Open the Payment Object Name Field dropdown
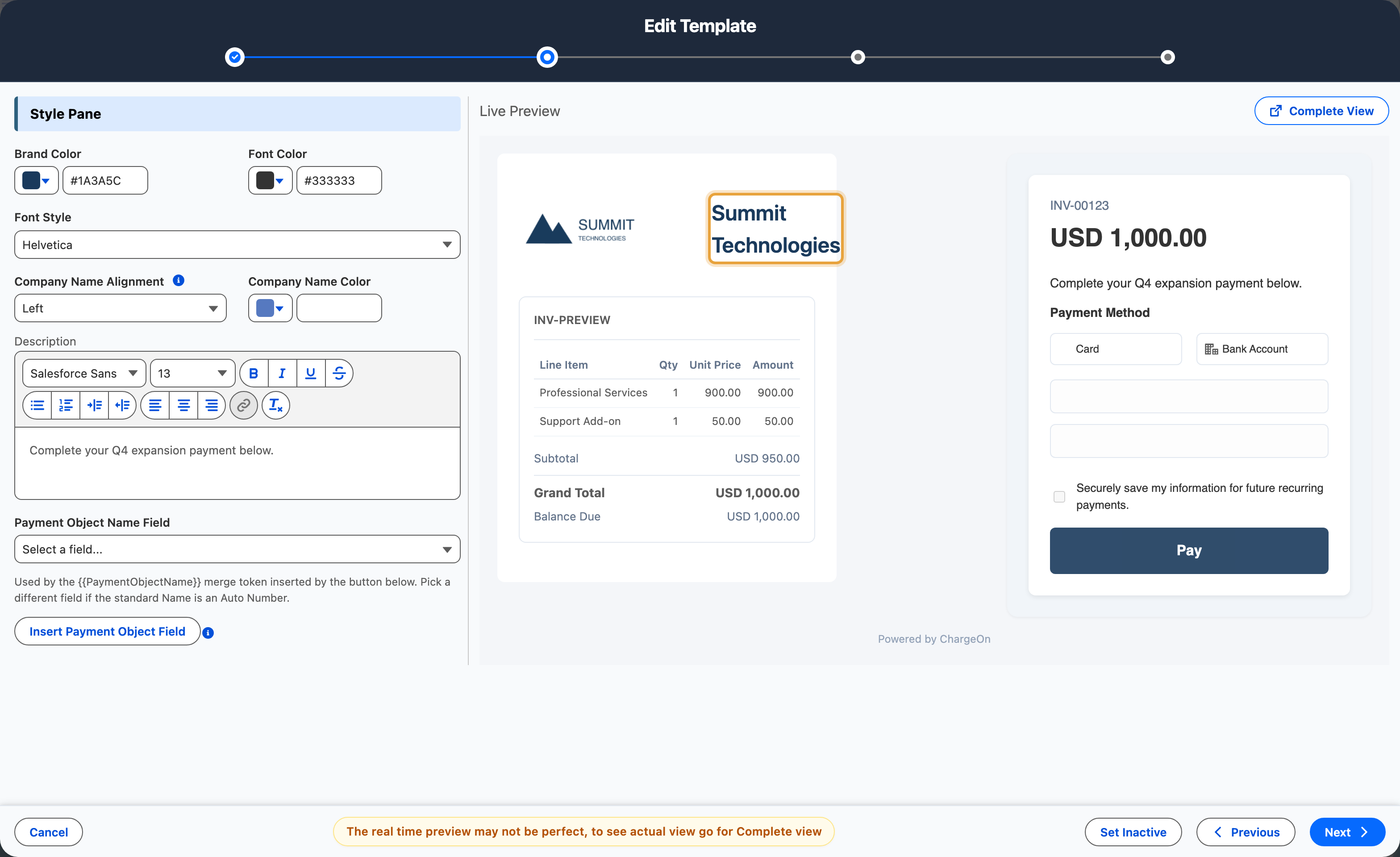1400x857 pixels. (237, 549)
